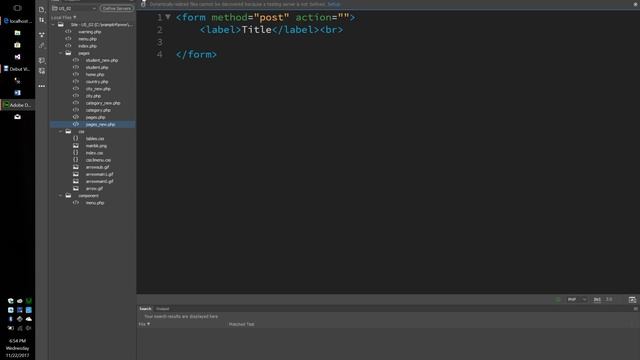
Task: Select the highlighted pages_new.php file
Action: pyautogui.click(x=93, y=124)
